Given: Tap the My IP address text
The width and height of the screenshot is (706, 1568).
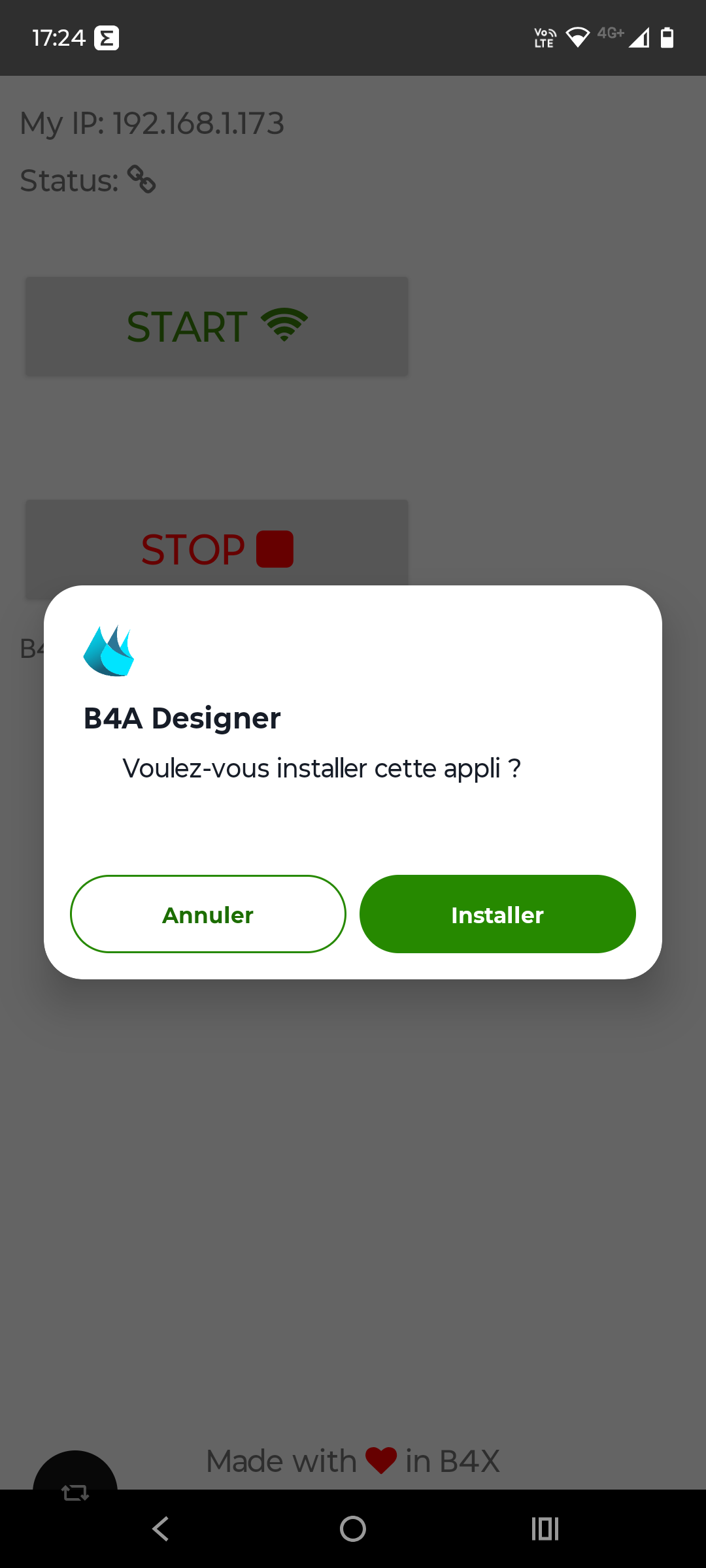Looking at the screenshot, I should coord(152,123).
